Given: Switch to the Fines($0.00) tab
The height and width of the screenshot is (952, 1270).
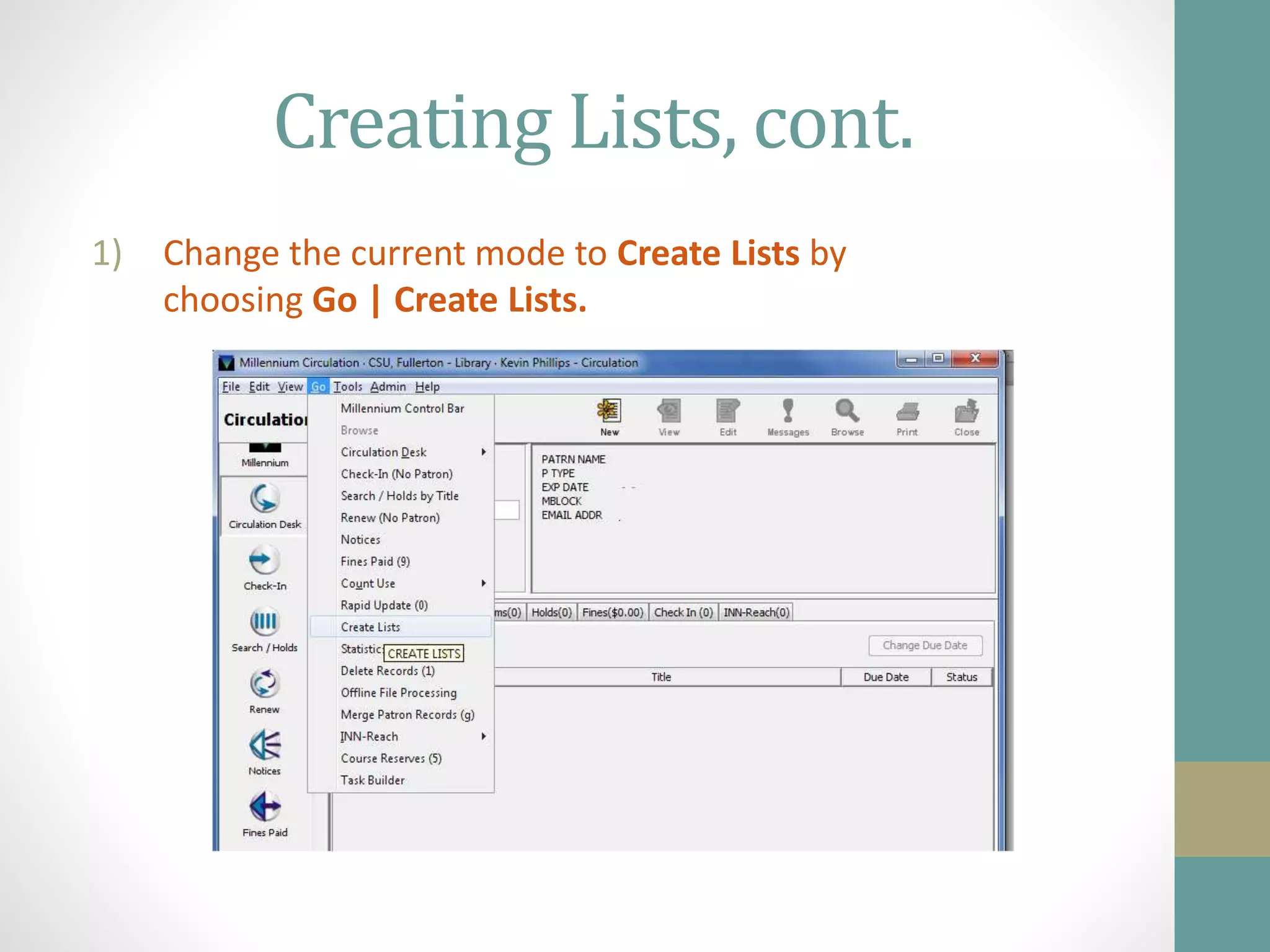Looking at the screenshot, I should click(x=613, y=612).
